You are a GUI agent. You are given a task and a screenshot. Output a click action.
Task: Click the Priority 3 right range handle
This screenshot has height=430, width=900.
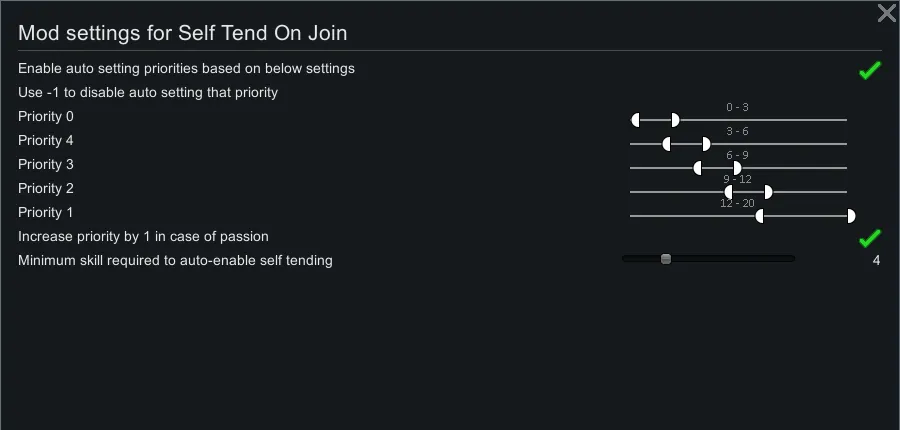pyautogui.click(x=736, y=168)
